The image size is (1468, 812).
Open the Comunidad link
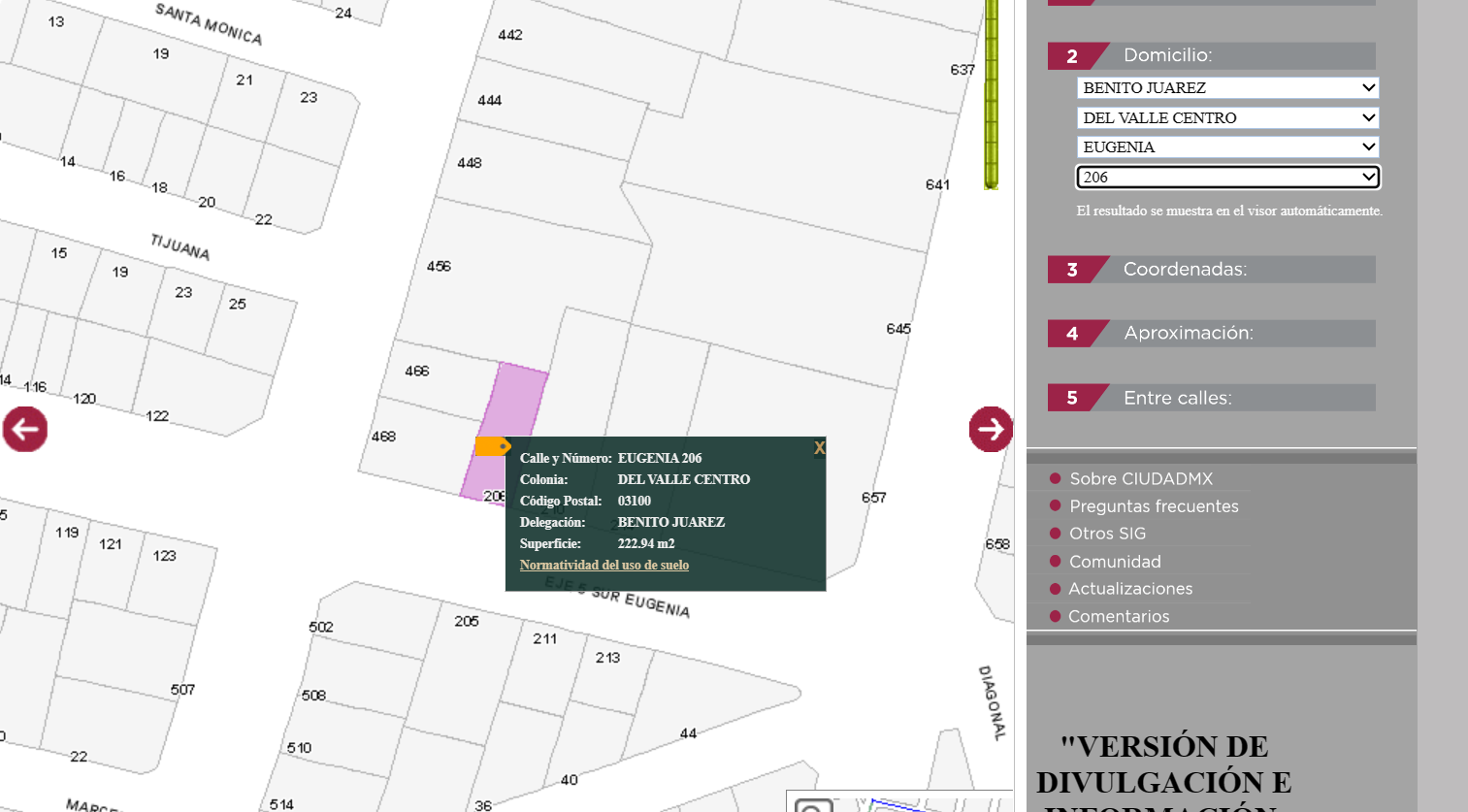click(x=1115, y=562)
